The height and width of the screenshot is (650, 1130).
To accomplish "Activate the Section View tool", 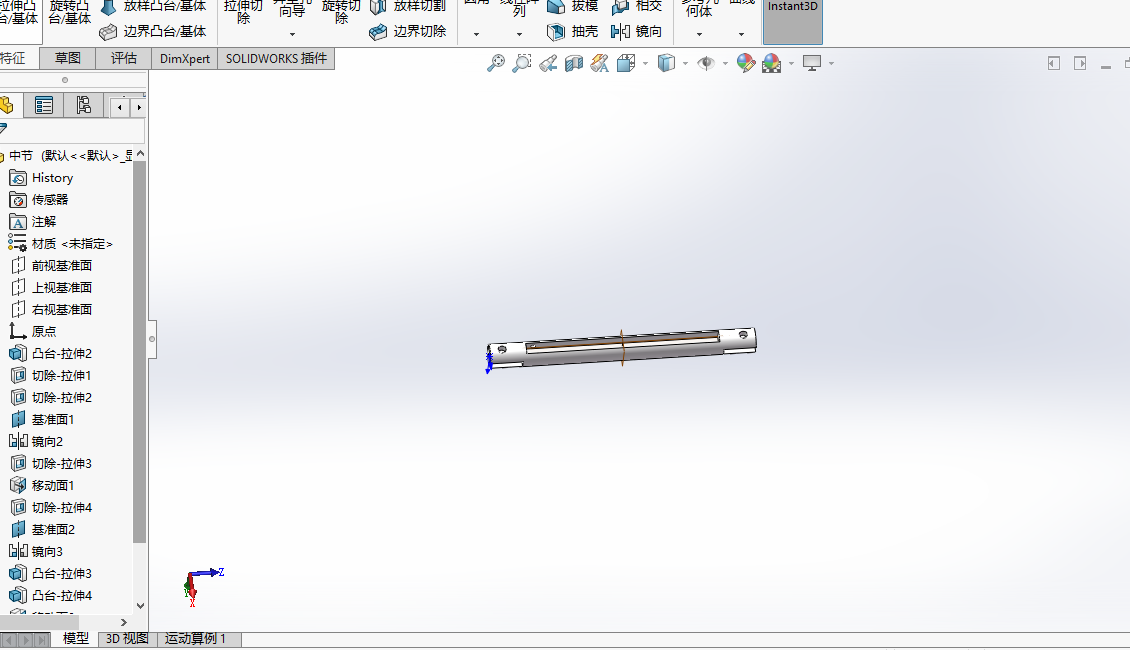I will point(574,63).
